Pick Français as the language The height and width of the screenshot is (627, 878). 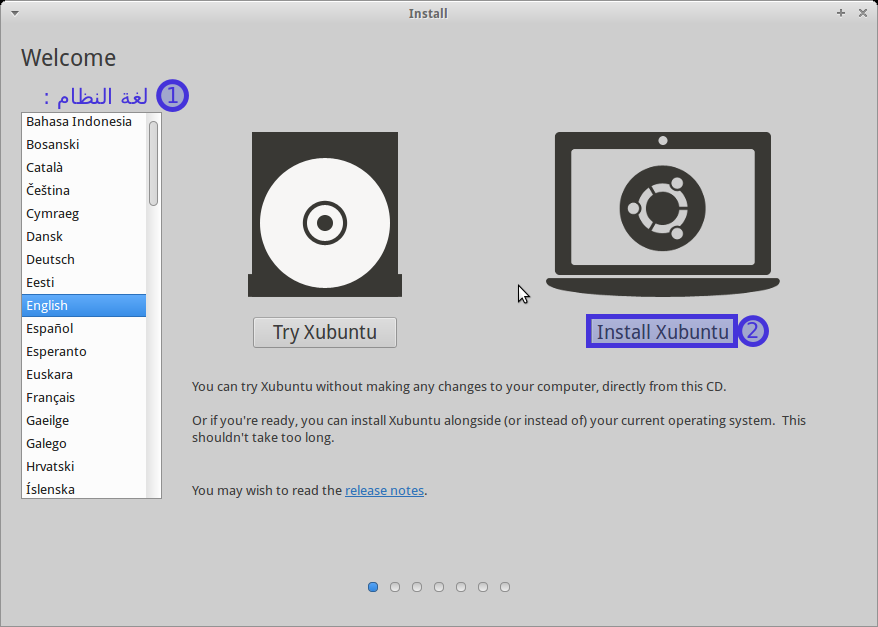click(x=84, y=397)
